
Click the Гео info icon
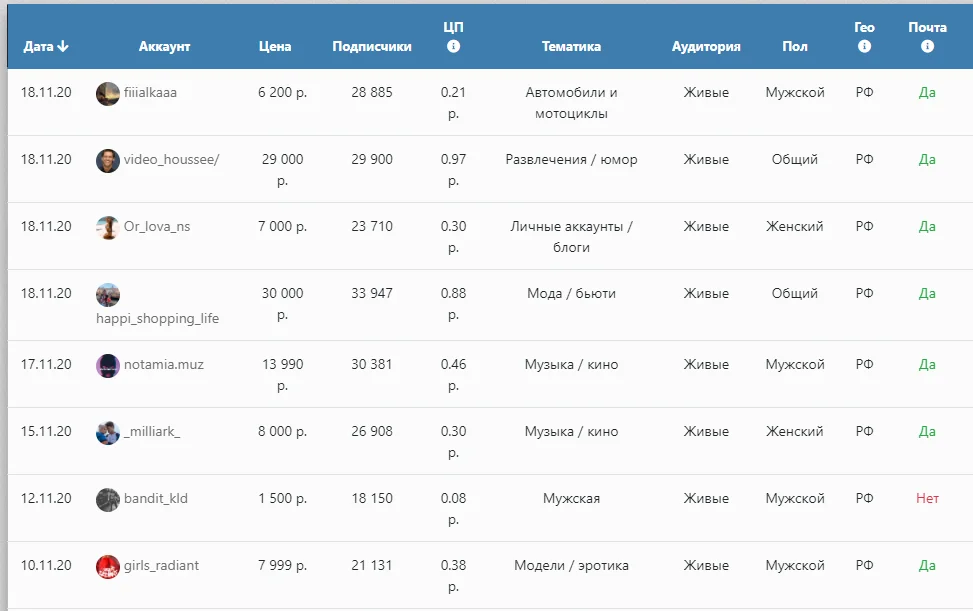pyautogui.click(x=865, y=47)
